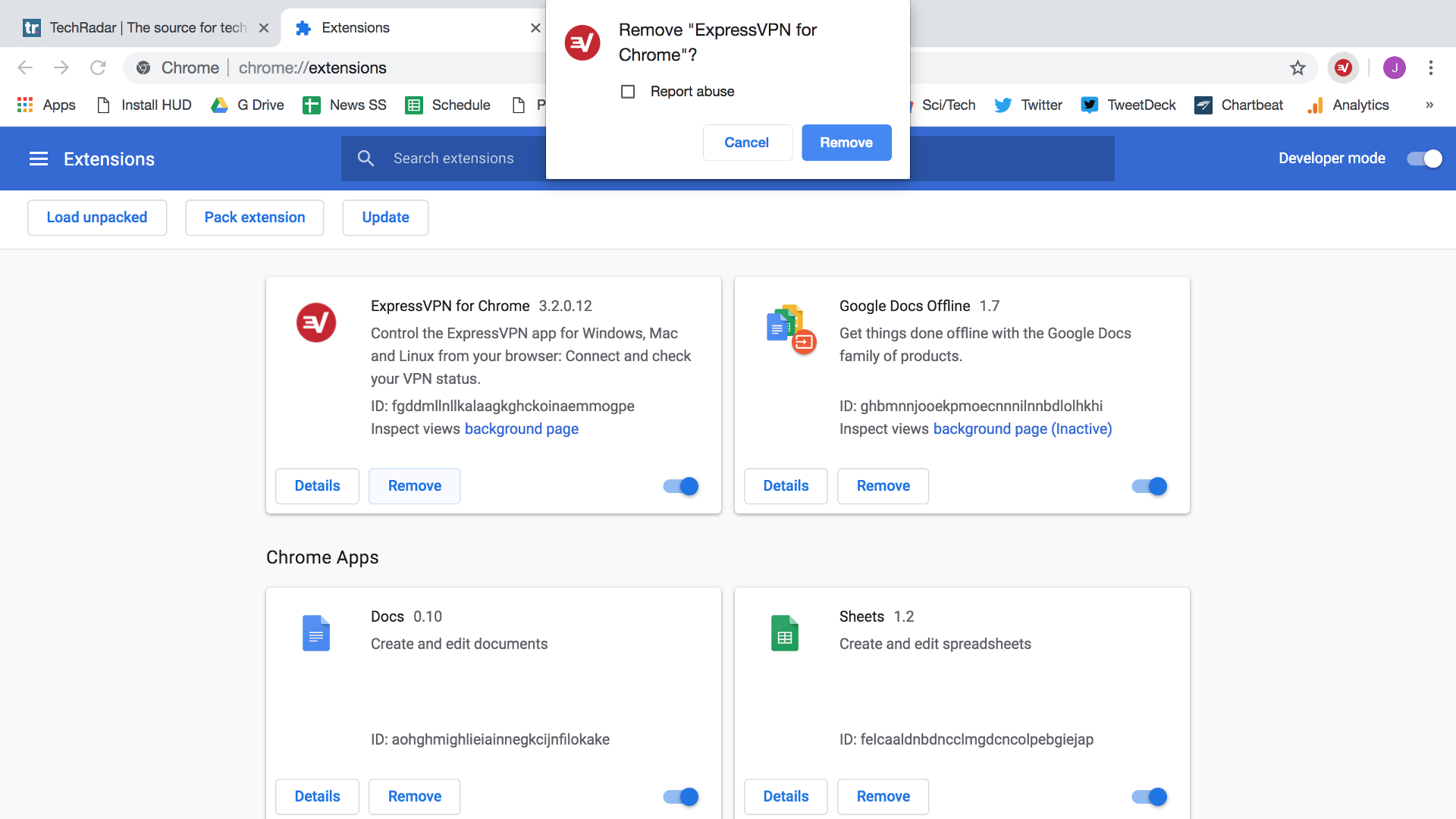Remove the Docs app
This screenshot has width=1456, height=819.
[415, 796]
